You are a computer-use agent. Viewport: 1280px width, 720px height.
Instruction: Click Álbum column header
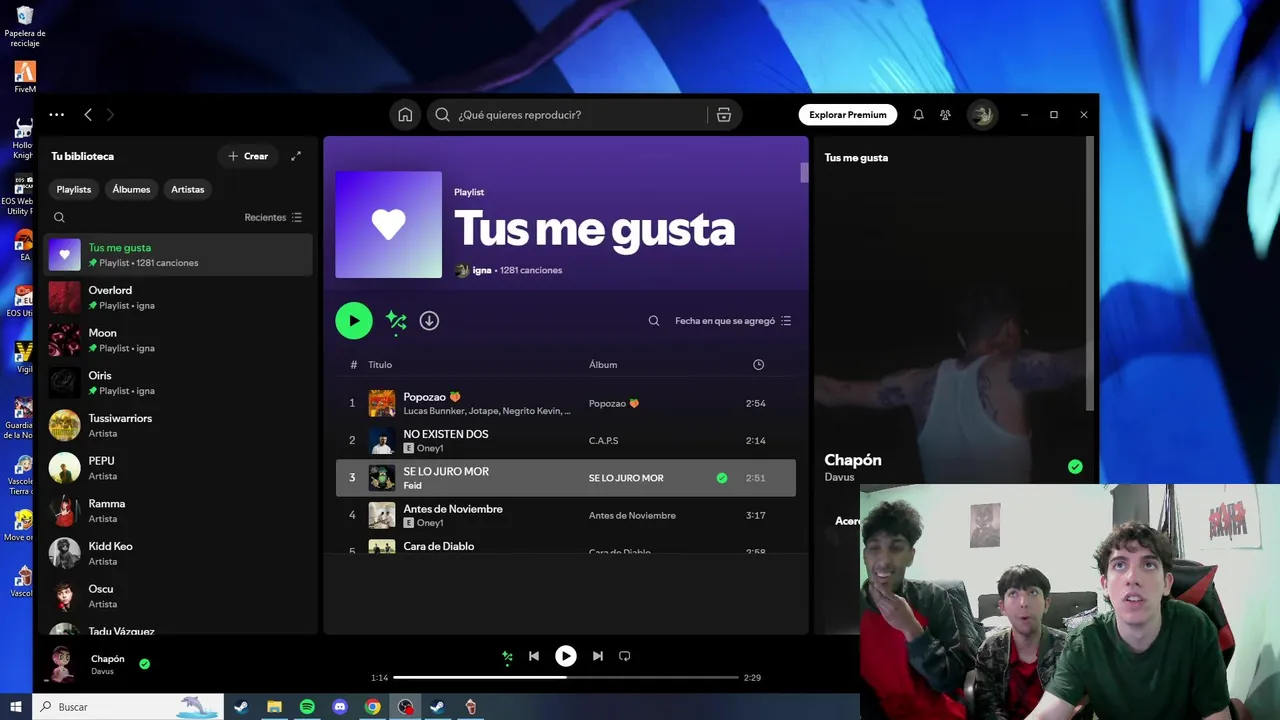tap(603, 365)
